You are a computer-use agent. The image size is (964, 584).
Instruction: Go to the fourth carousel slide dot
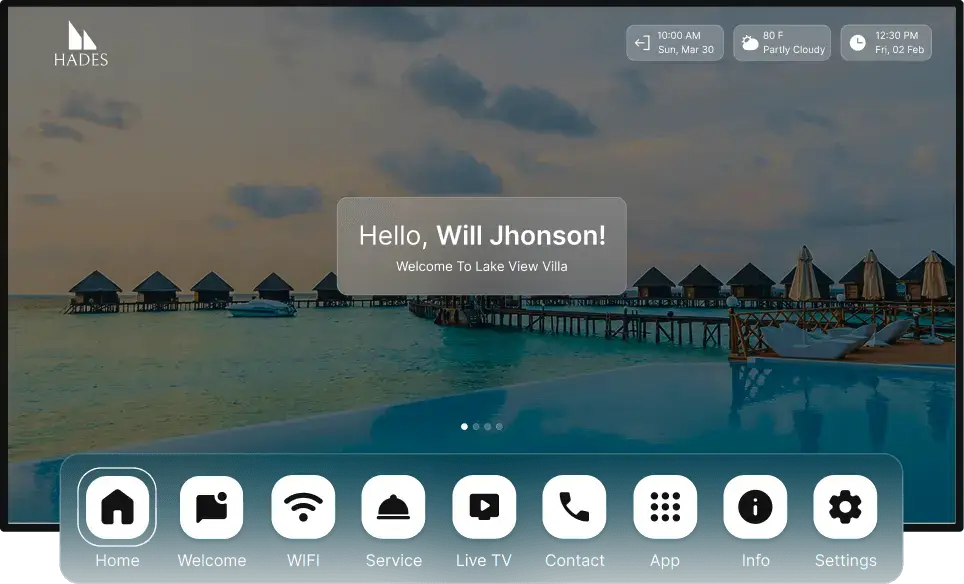tap(500, 427)
